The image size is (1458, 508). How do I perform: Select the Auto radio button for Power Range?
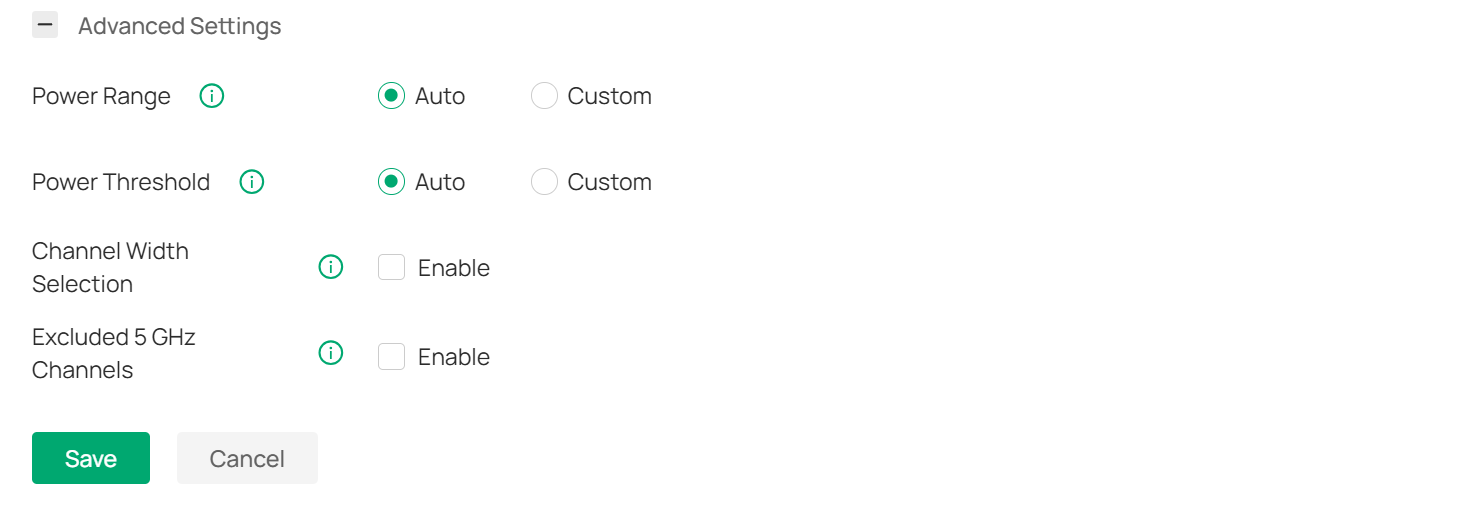tap(391, 96)
